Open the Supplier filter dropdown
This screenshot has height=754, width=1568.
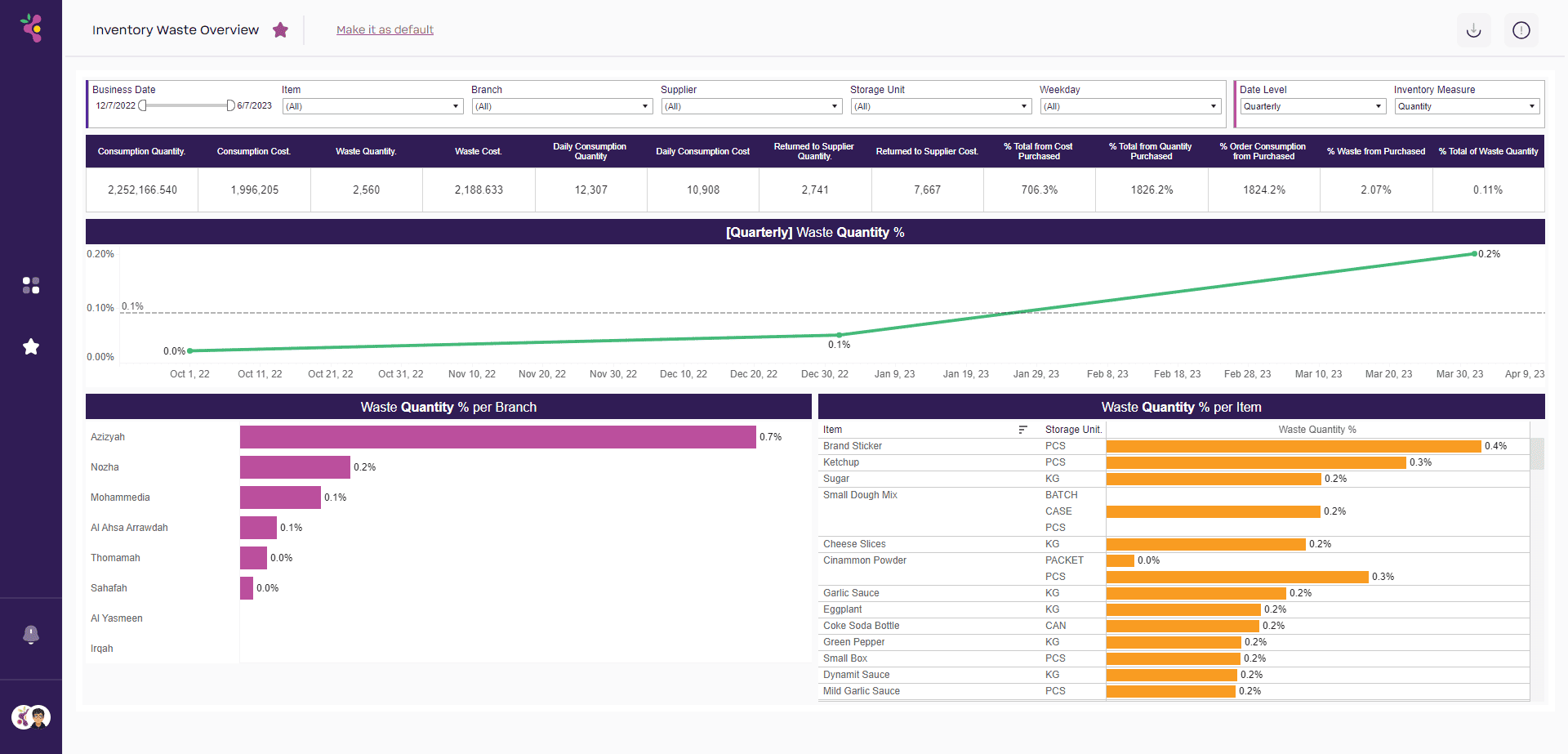click(x=751, y=106)
